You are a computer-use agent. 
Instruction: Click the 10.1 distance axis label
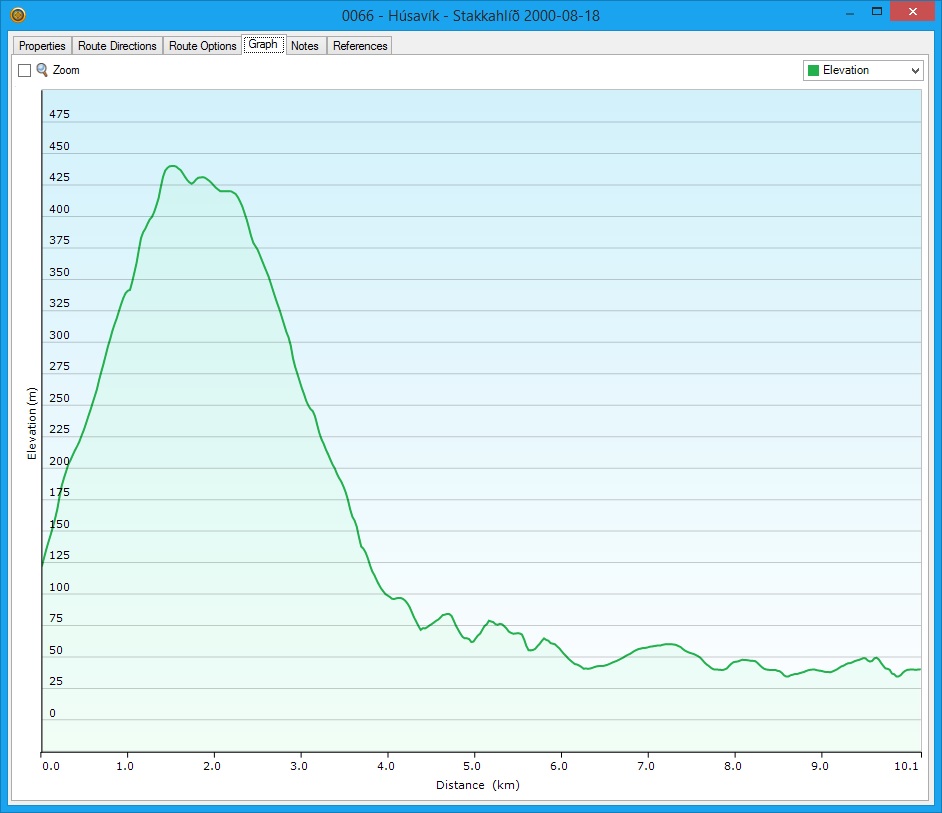pyautogui.click(x=906, y=766)
